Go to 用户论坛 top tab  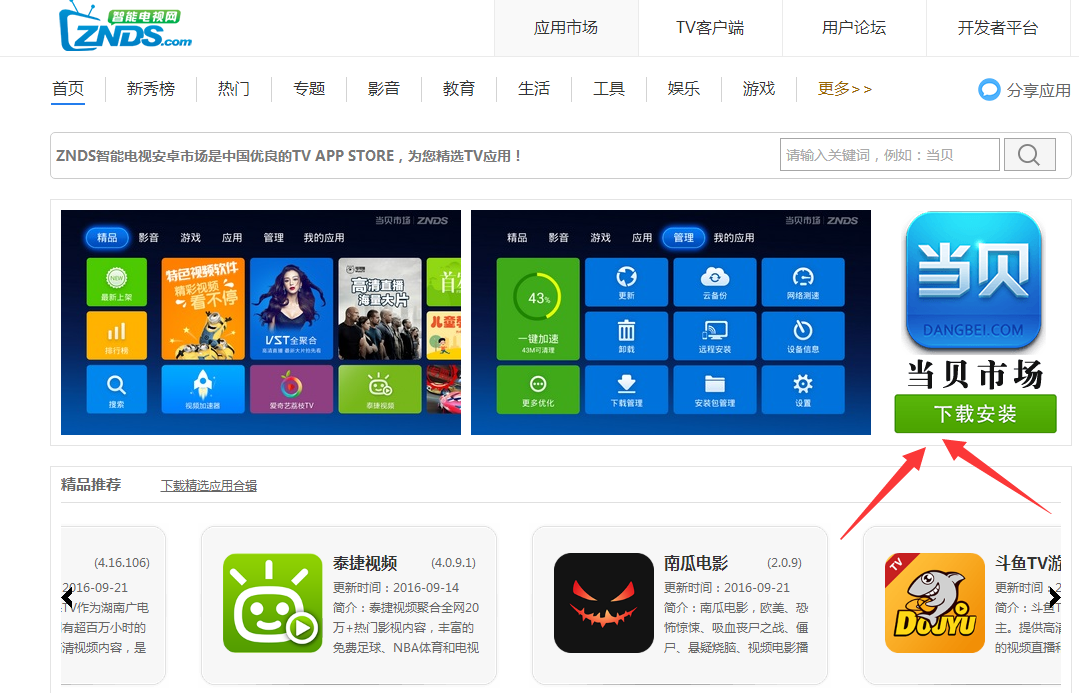pyautogui.click(x=853, y=28)
